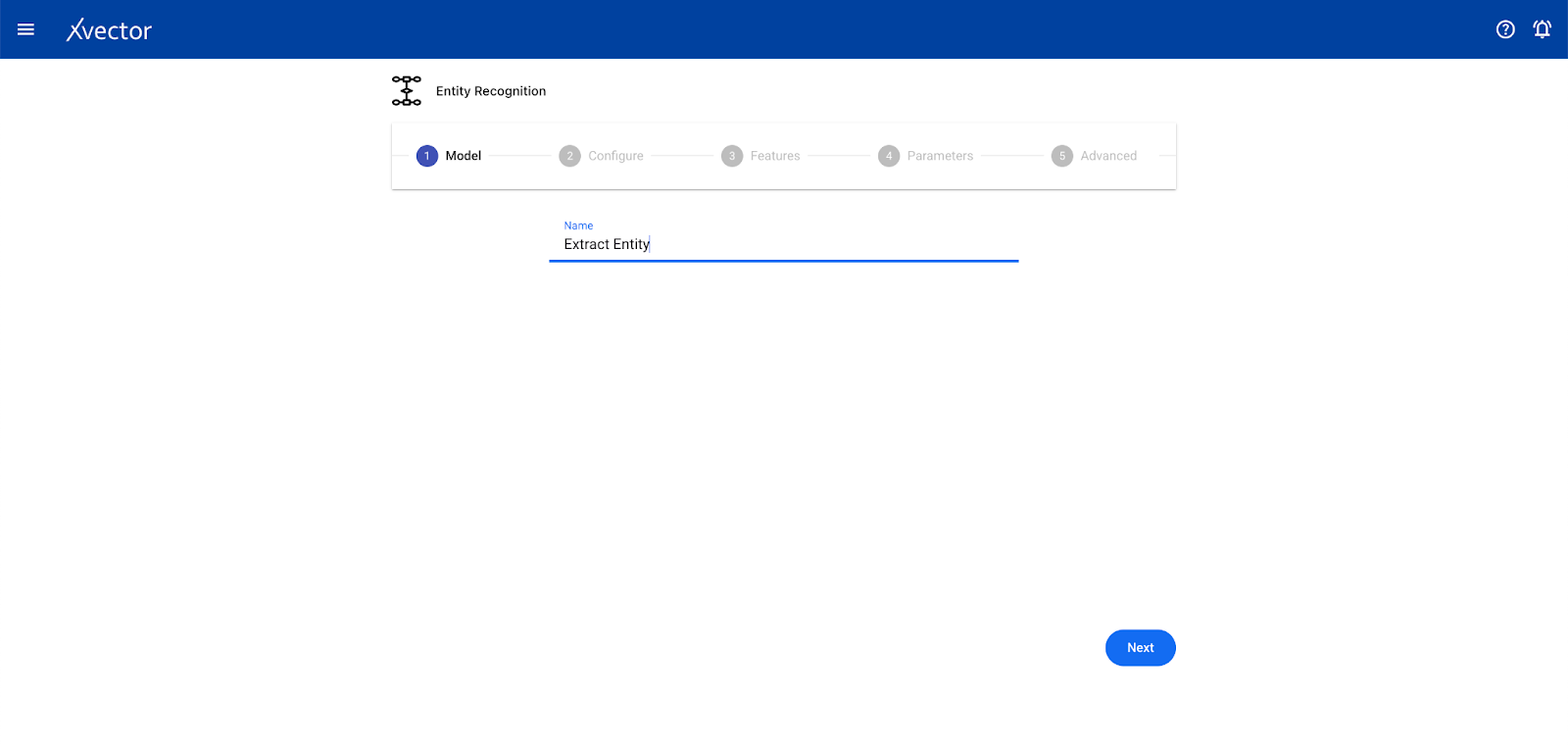Image resolution: width=1568 pixels, height=747 pixels.
Task: Click the small blue 'Name' field label
Action: coord(578,225)
